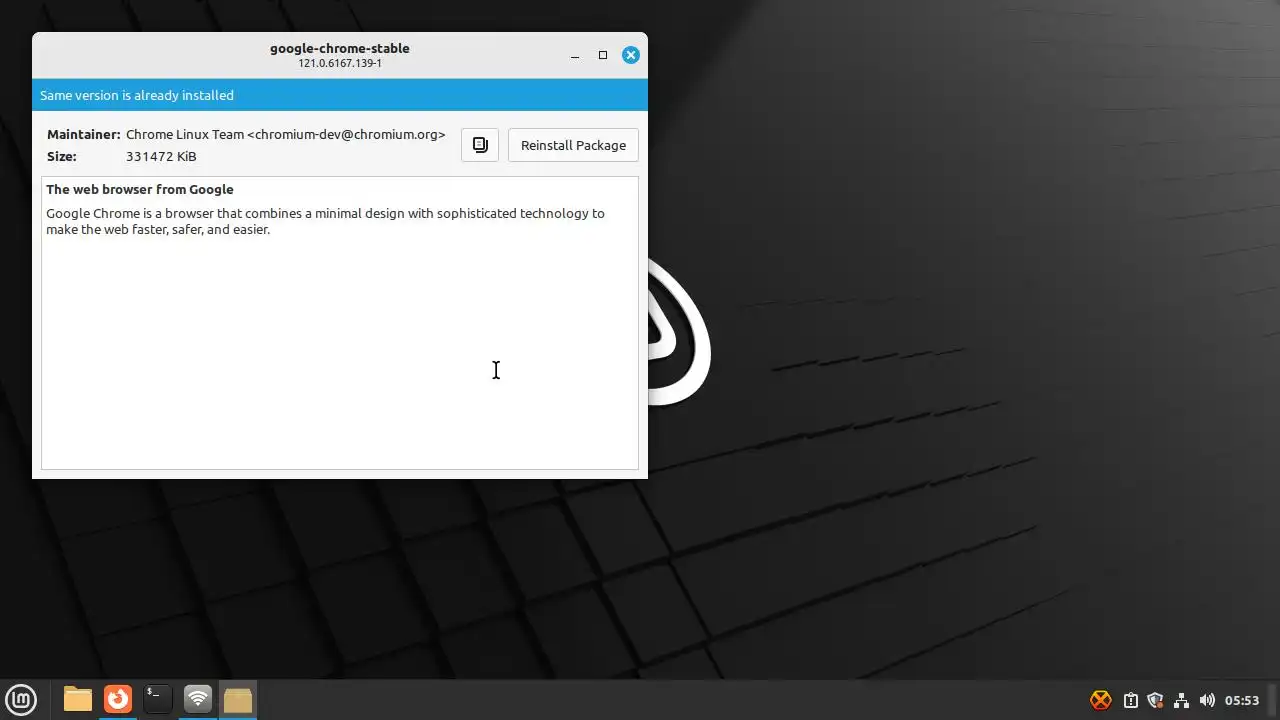Click the Google Chrome description paragraph

pyautogui.click(x=325, y=221)
